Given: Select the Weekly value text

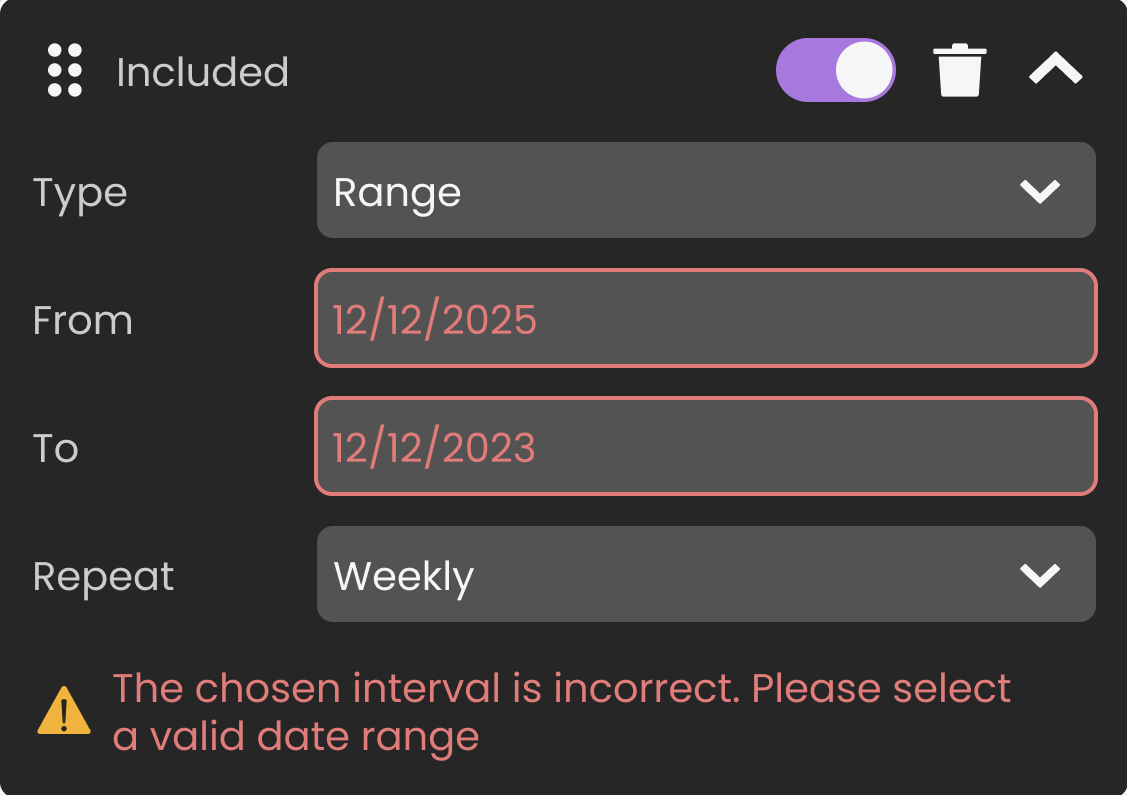Looking at the screenshot, I should coord(403,577).
